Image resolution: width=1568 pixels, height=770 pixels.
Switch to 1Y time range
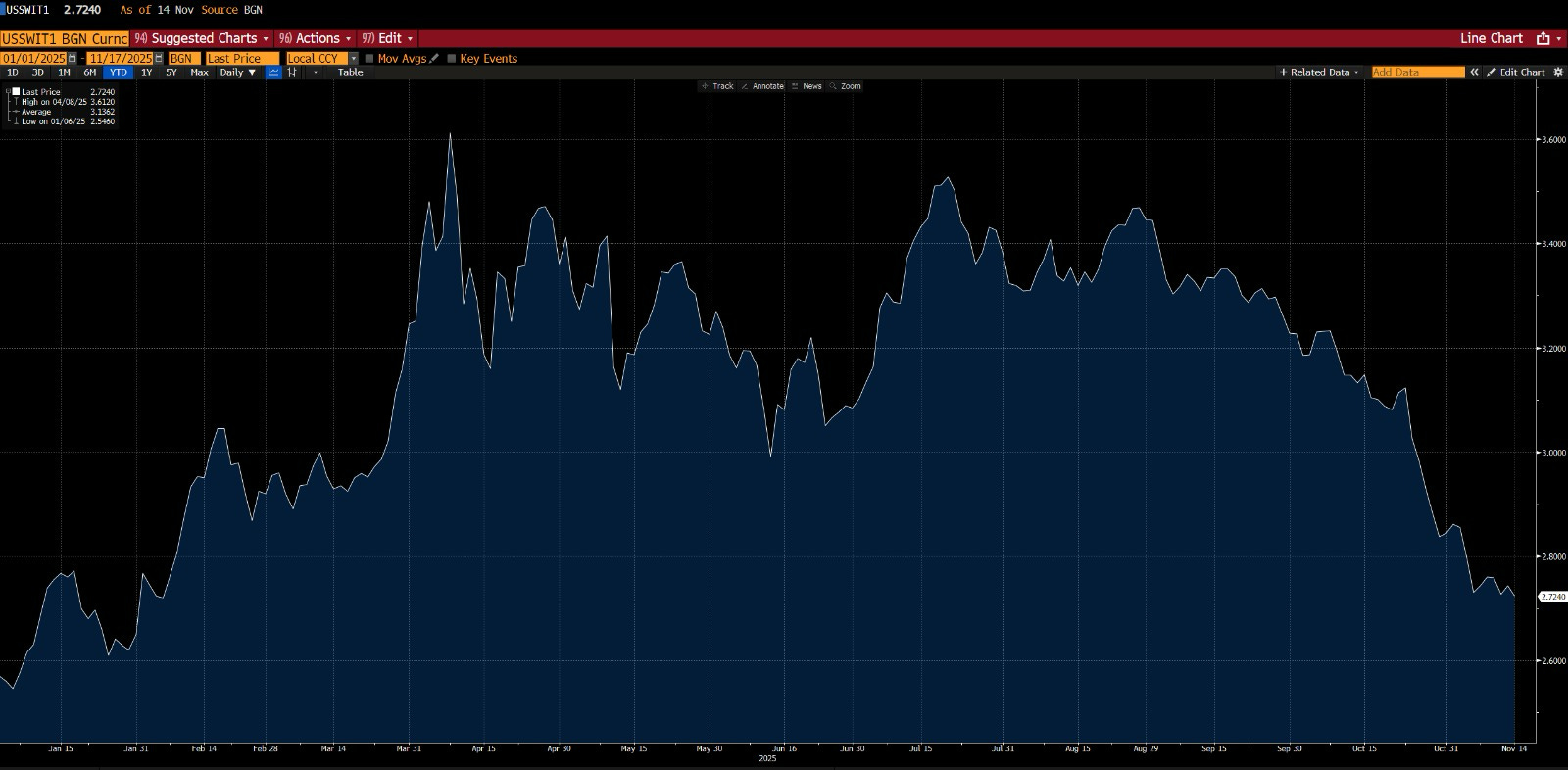tap(147, 72)
